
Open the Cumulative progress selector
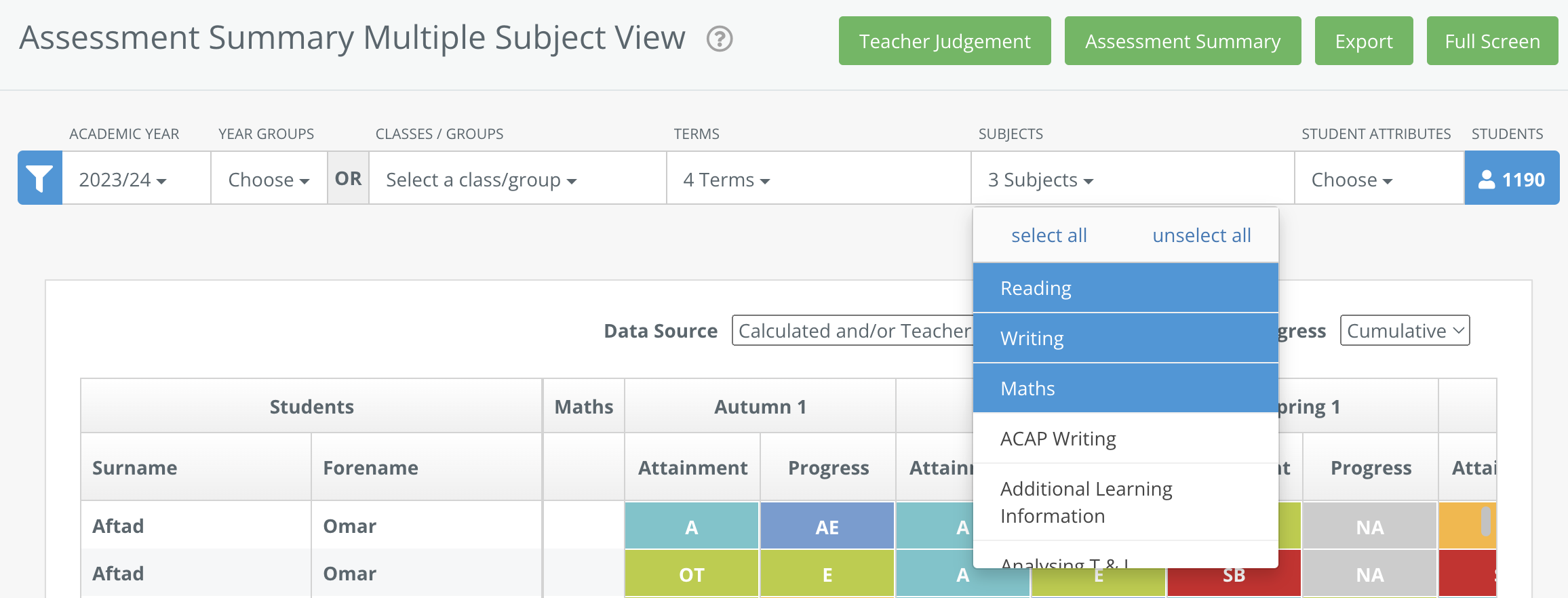[1405, 330]
